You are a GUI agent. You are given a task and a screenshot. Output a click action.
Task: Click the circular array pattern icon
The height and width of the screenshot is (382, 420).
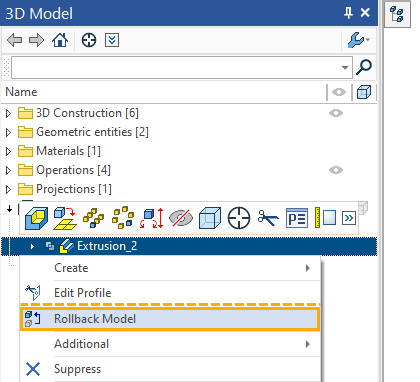tap(123, 218)
